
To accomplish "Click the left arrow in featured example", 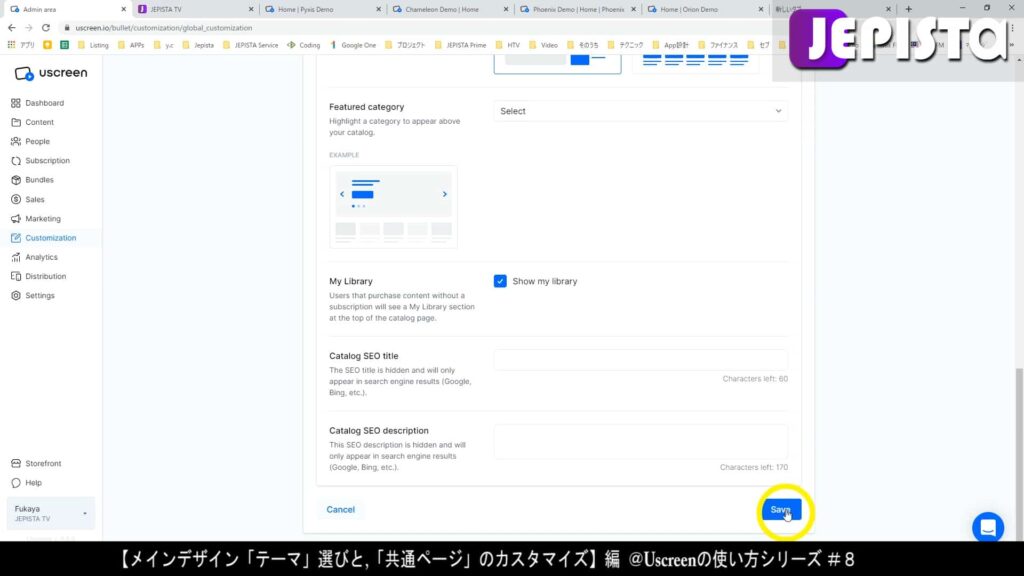I will pyautogui.click(x=342, y=194).
